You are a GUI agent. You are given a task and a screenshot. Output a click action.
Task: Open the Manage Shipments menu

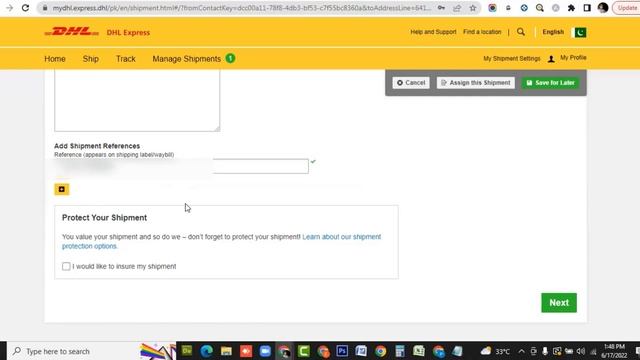click(187, 59)
